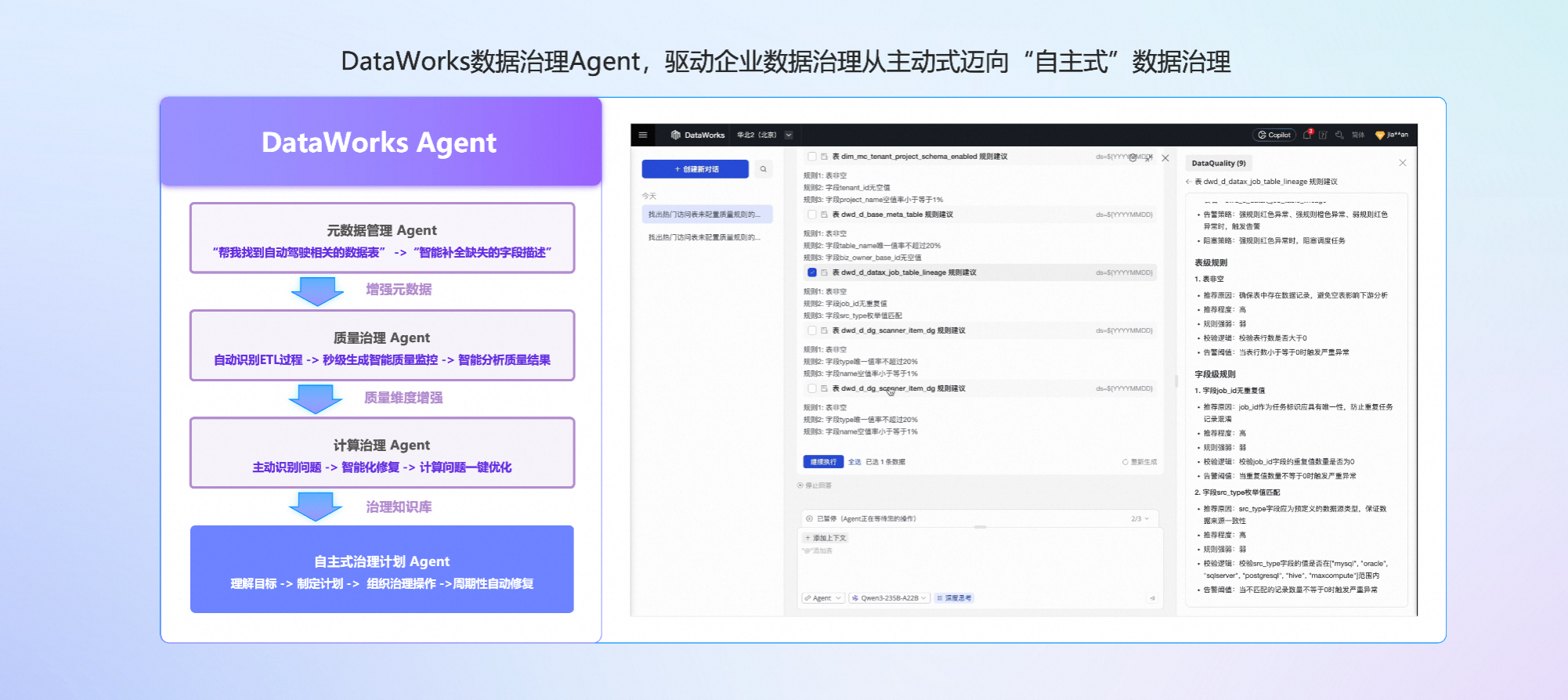Click the heading 1. 字段job_id无重复值

pos(1230,391)
